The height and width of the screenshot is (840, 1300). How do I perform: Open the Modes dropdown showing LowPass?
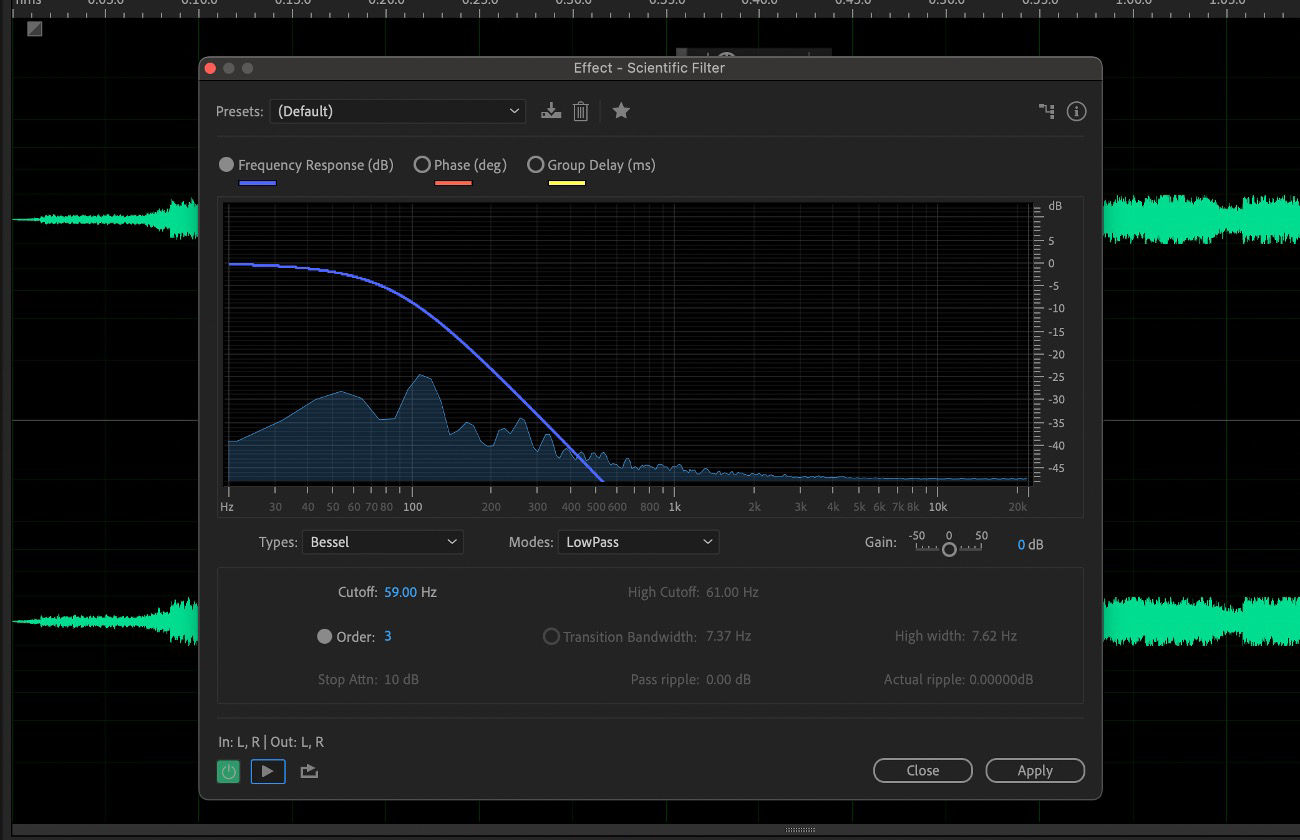click(638, 541)
